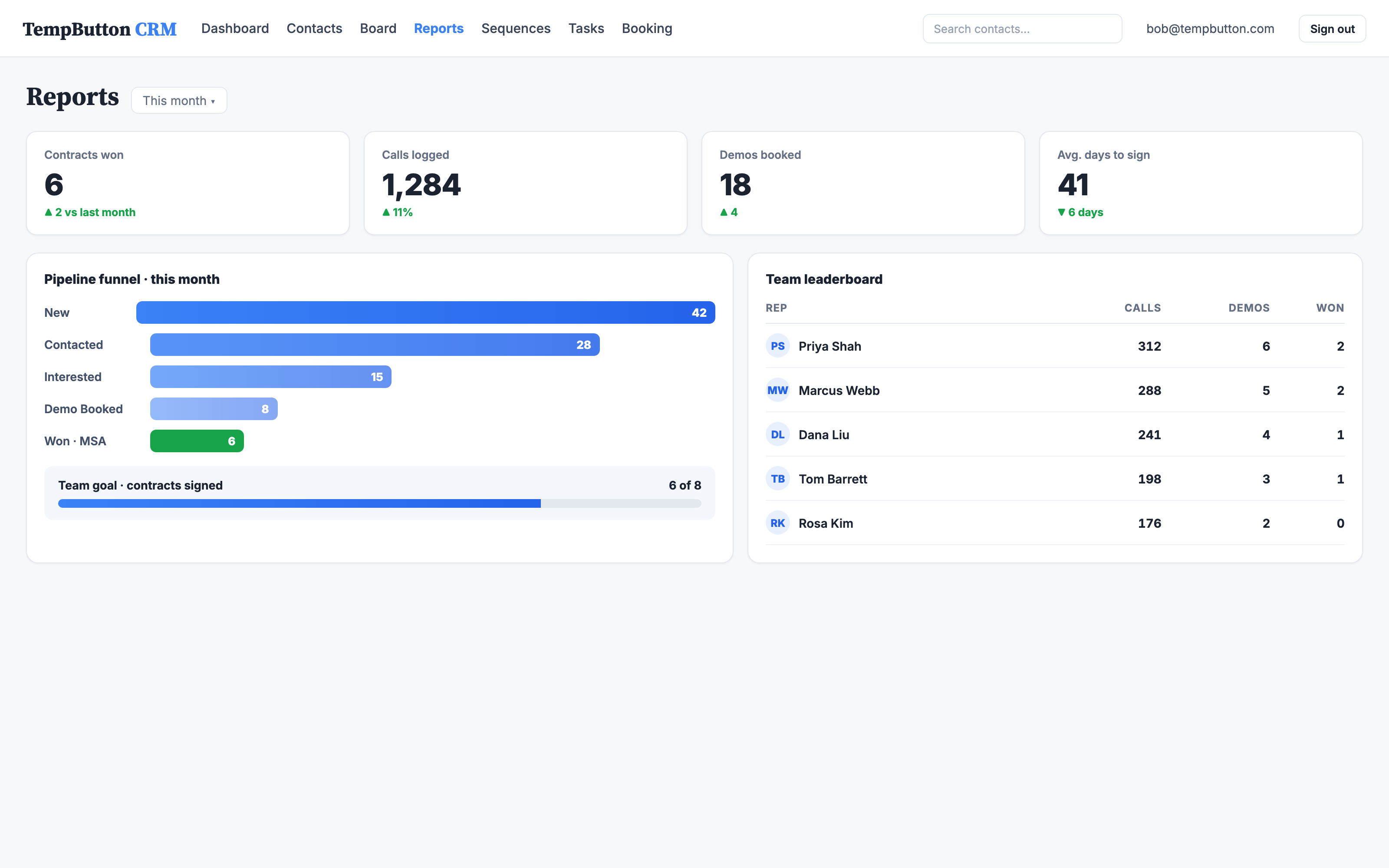
Task: Navigate to Tasks
Action: (x=586, y=29)
